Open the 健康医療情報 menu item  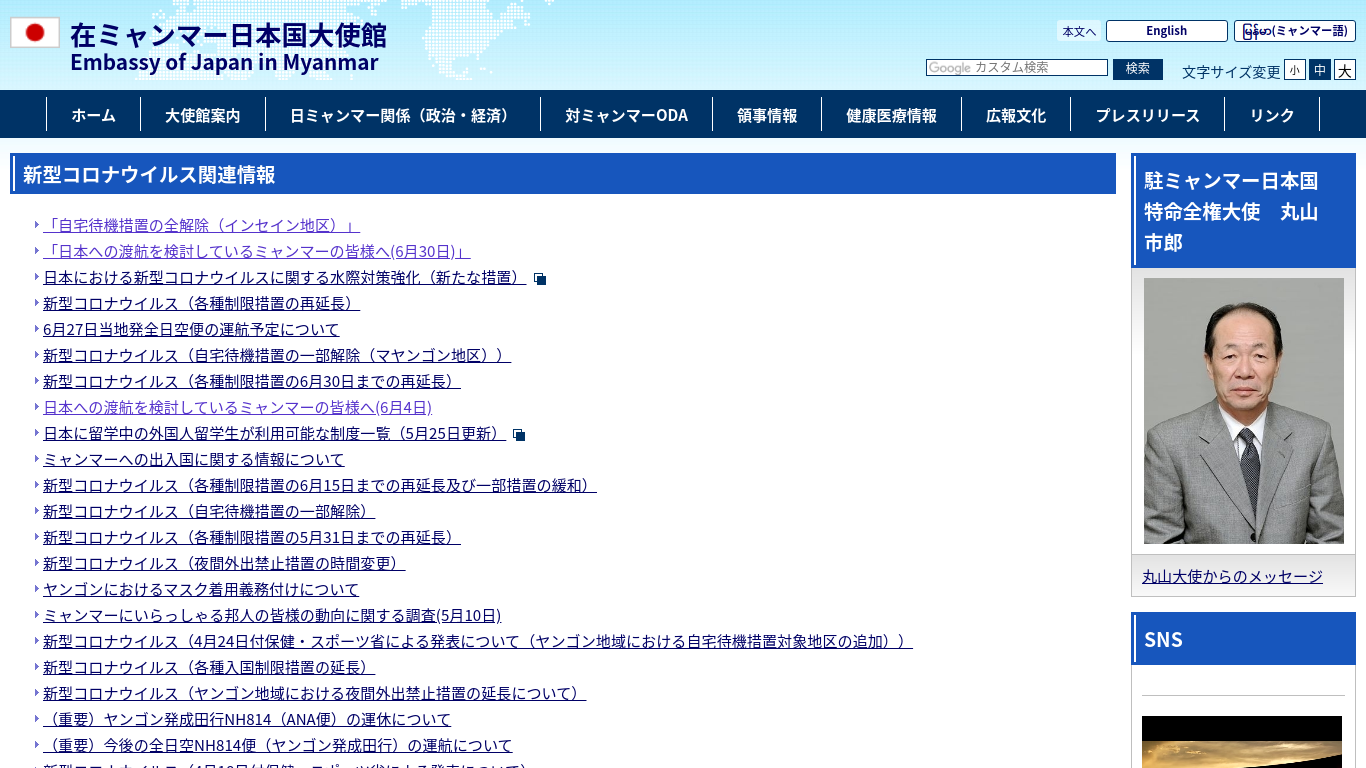pos(891,115)
